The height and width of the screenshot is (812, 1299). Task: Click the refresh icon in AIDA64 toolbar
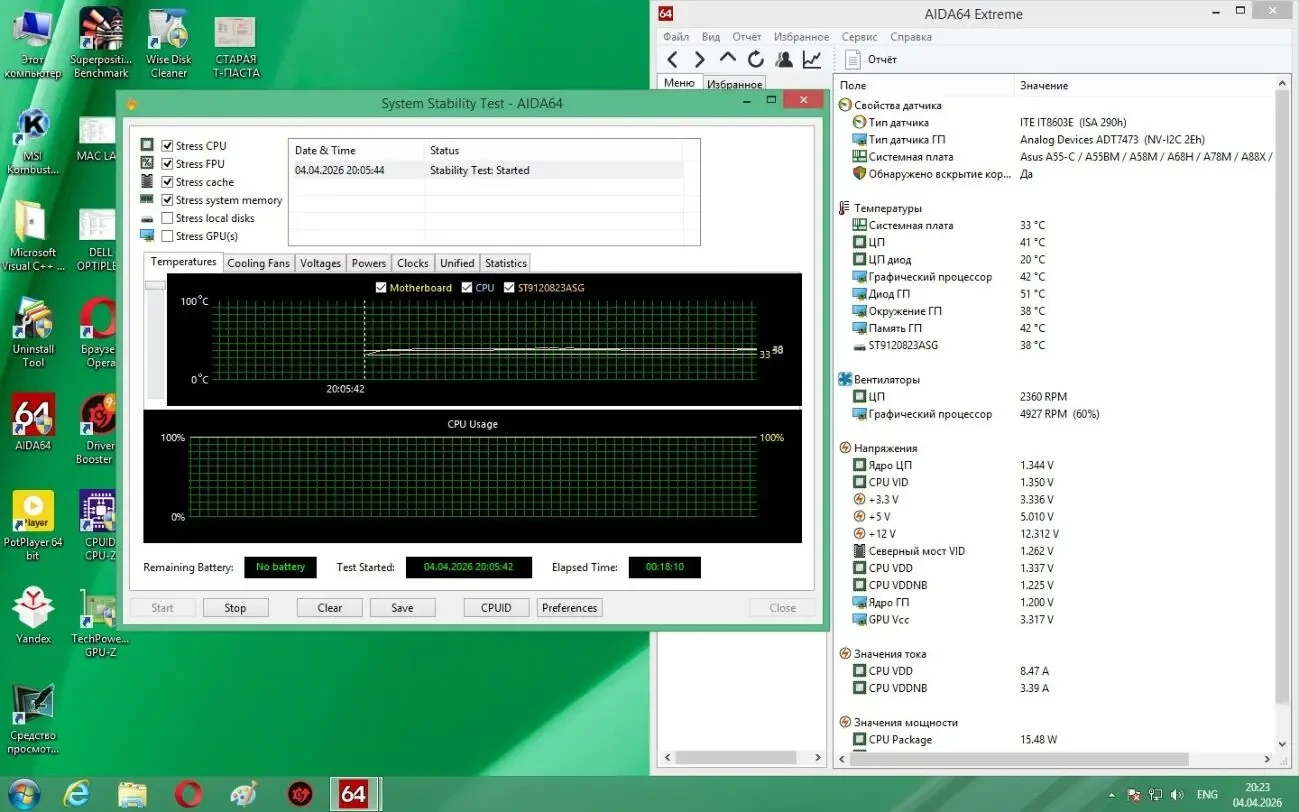tap(755, 59)
